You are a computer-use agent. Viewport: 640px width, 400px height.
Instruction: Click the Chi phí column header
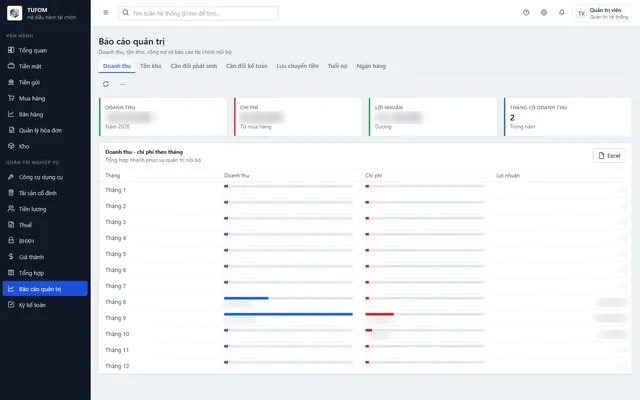pos(373,176)
